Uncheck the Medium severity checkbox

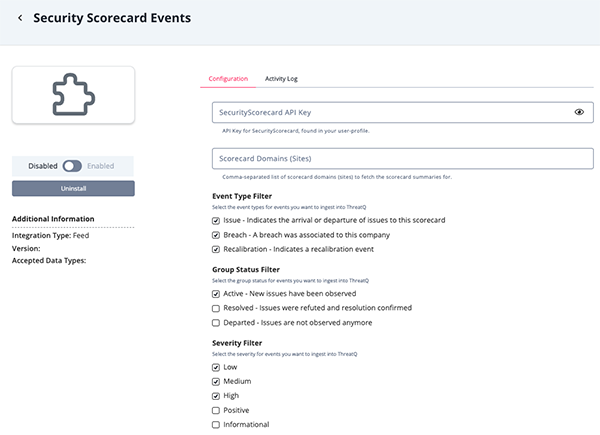[216, 381]
